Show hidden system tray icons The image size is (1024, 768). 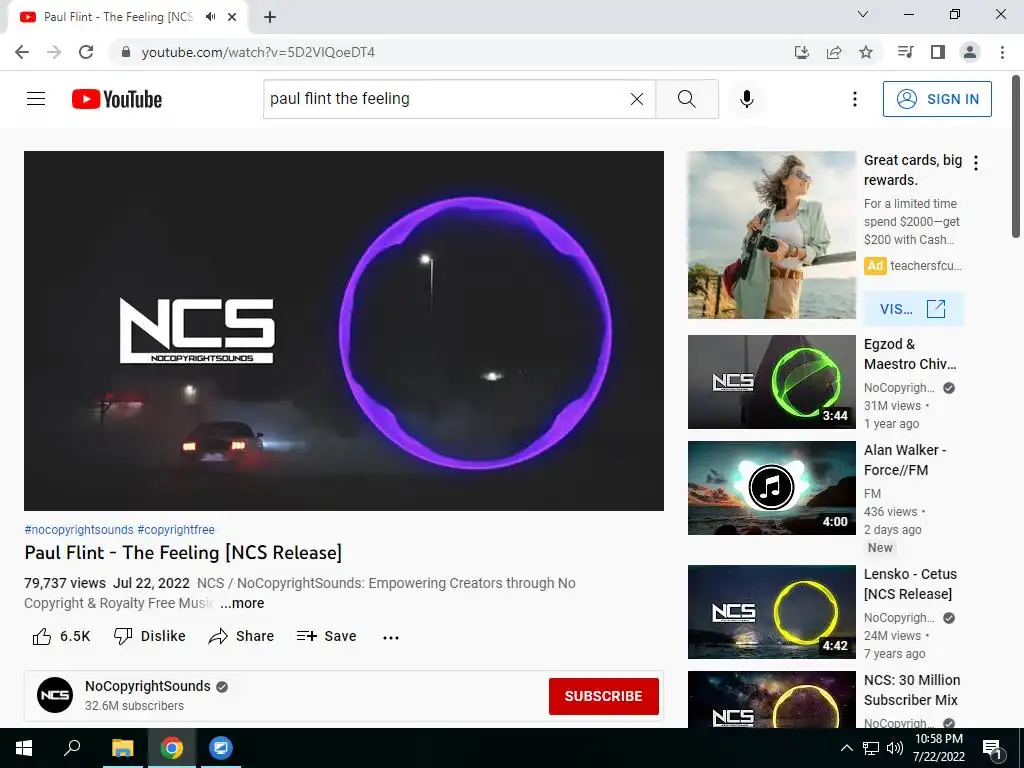(846, 748)
